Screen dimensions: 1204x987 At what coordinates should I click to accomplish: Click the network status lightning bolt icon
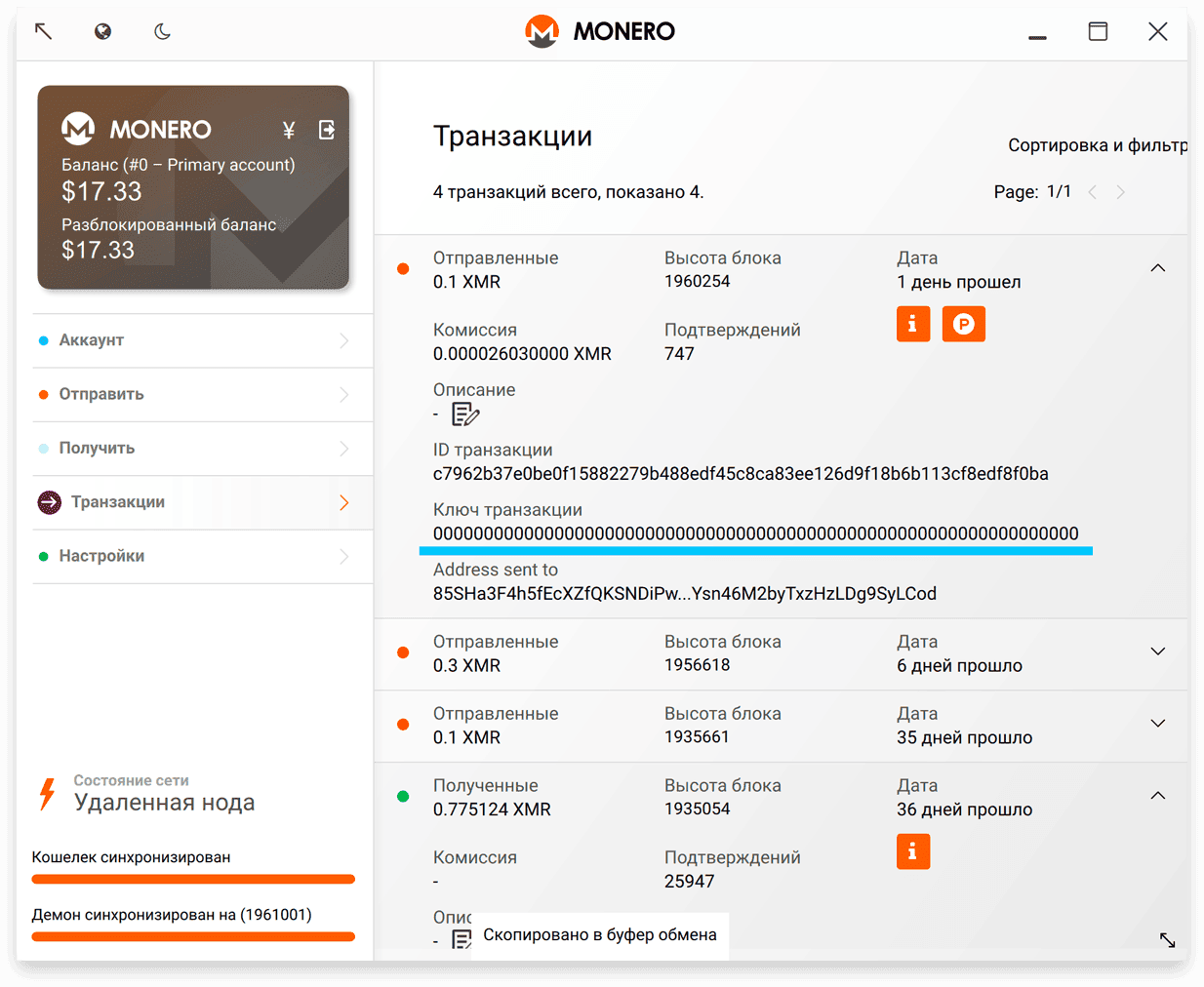[x=47, y=794]
